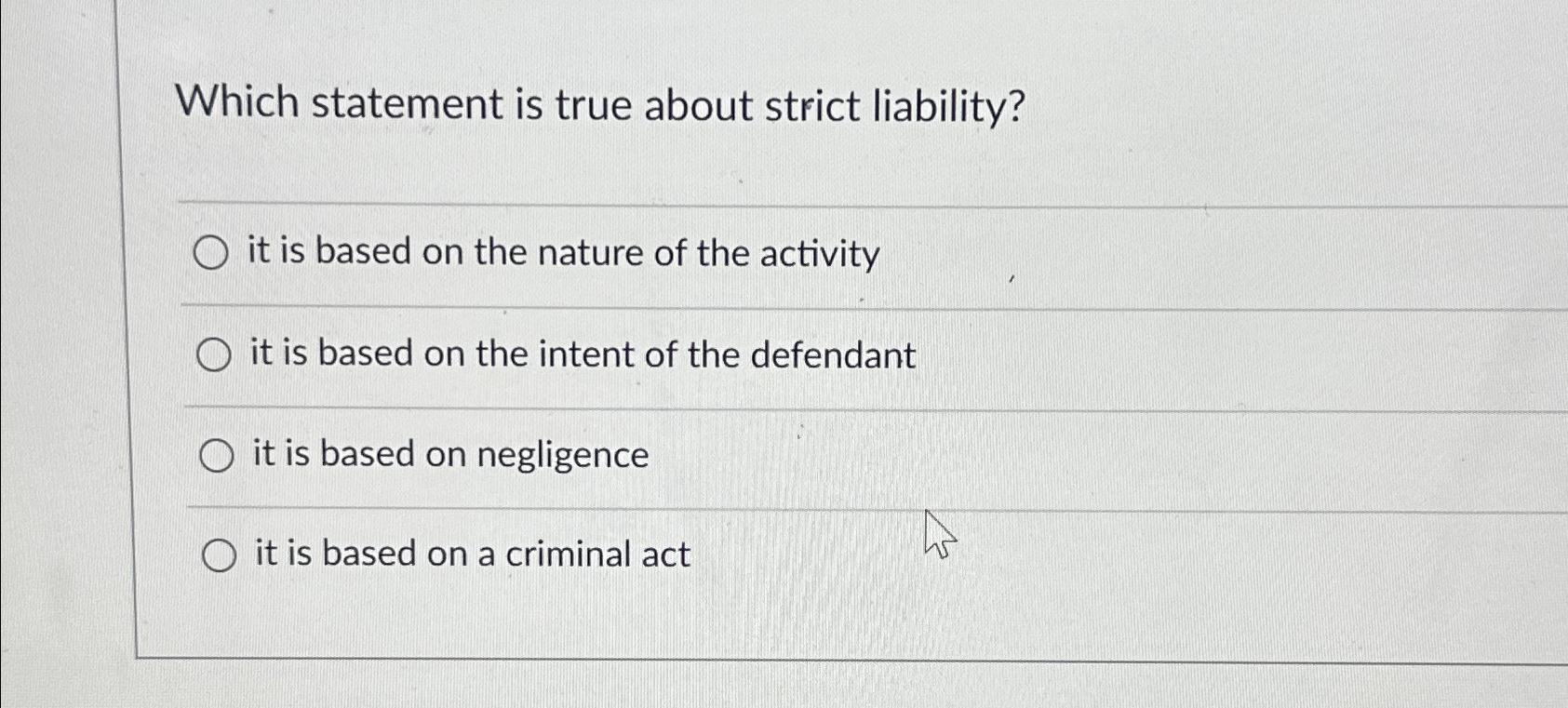Viewport: 1568px width, 708px height.
Task: Select radio button for 'it is based on the nature of the activity'
Action: pos(211,252)
